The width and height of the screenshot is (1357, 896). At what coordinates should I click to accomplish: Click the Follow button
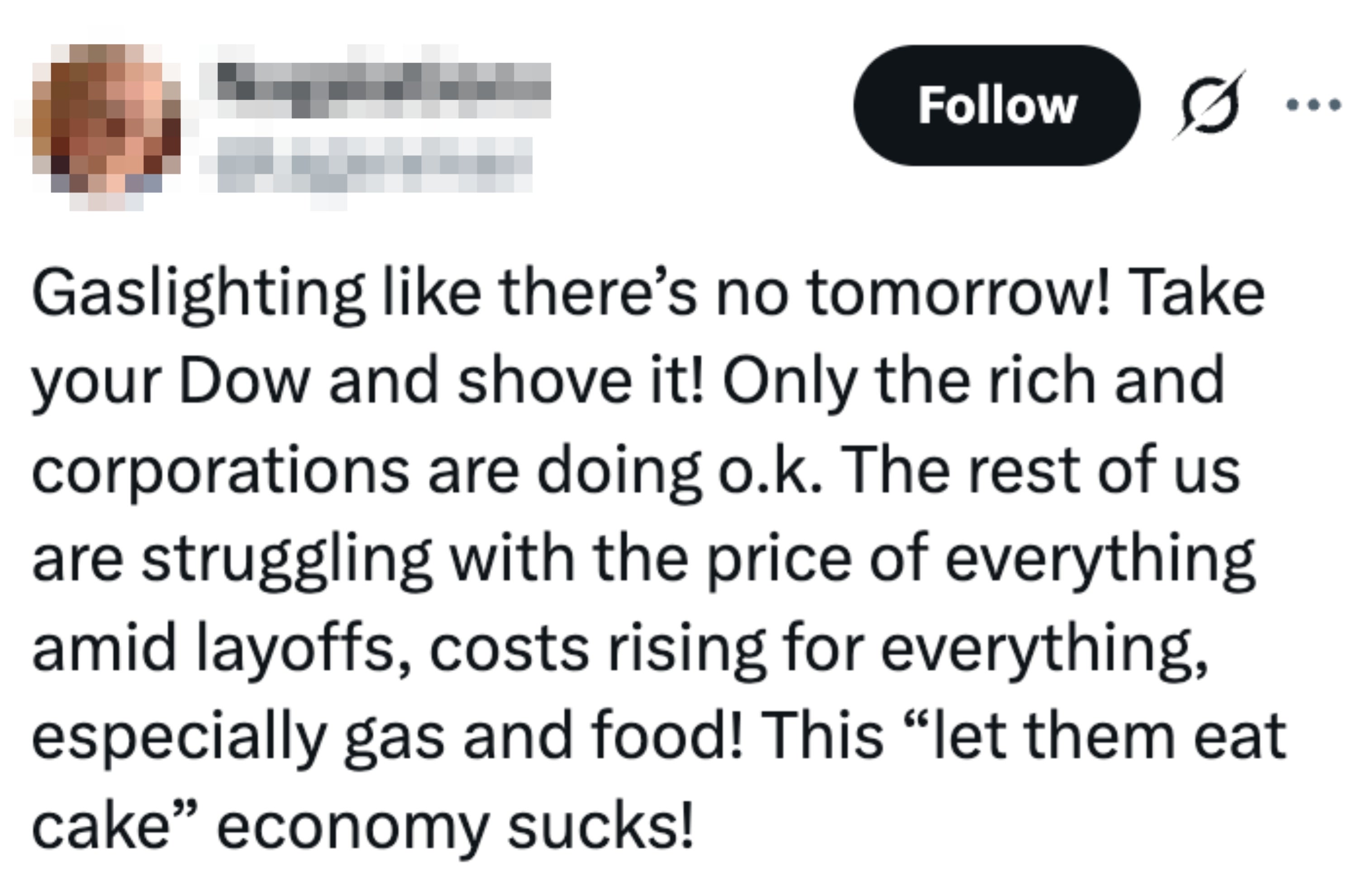996,106
